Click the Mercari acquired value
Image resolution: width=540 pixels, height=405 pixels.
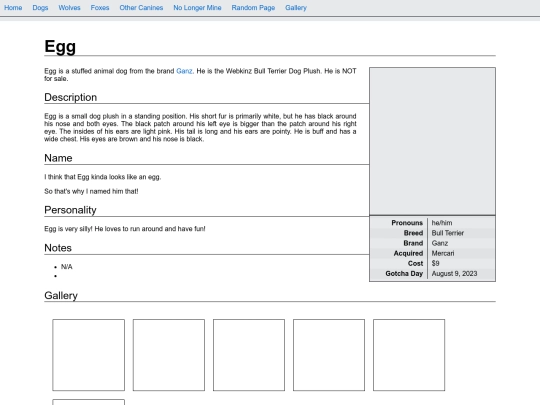click(x=443, y=253)
